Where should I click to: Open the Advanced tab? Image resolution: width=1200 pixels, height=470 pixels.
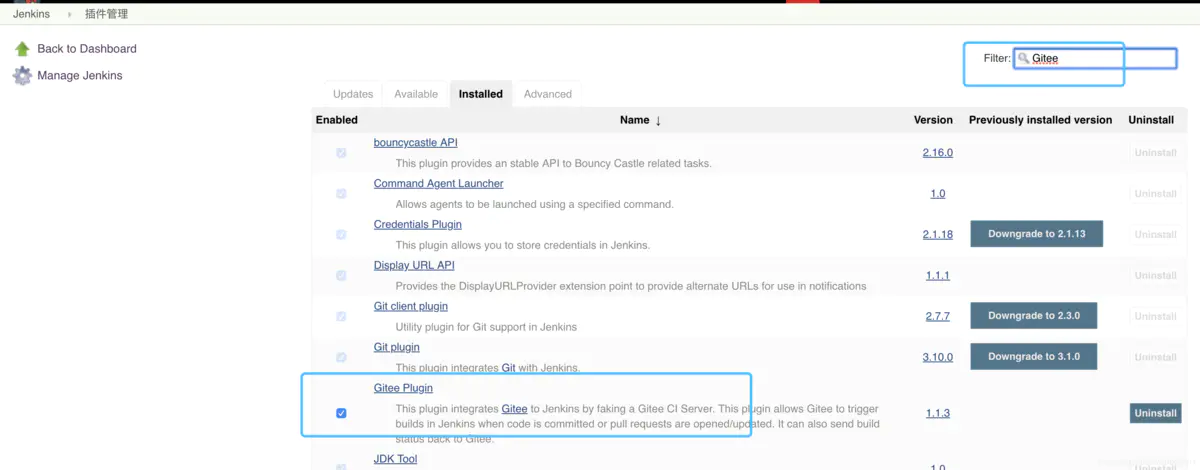[548, 94]
